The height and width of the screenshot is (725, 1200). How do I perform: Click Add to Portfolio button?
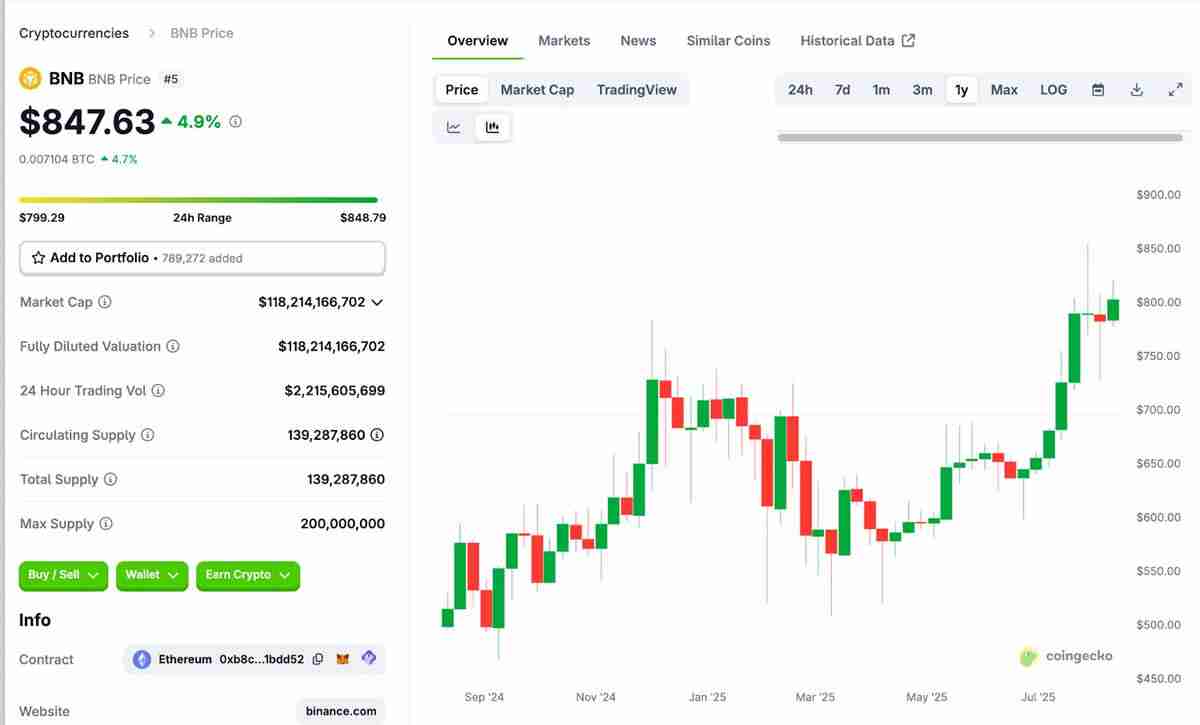(x=202, y=258)
